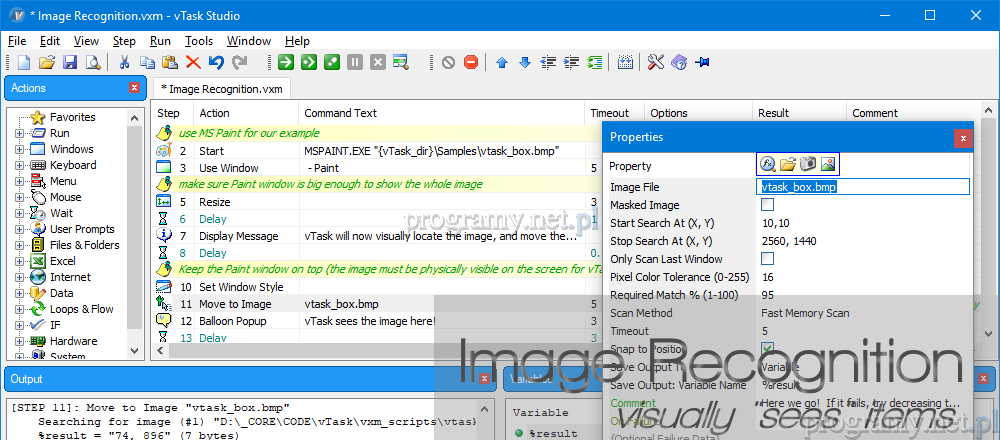This screenshot has height=440, width=1000.
Task: Uncheck the Snap to Position checkbox
Action: click(768, 349)
